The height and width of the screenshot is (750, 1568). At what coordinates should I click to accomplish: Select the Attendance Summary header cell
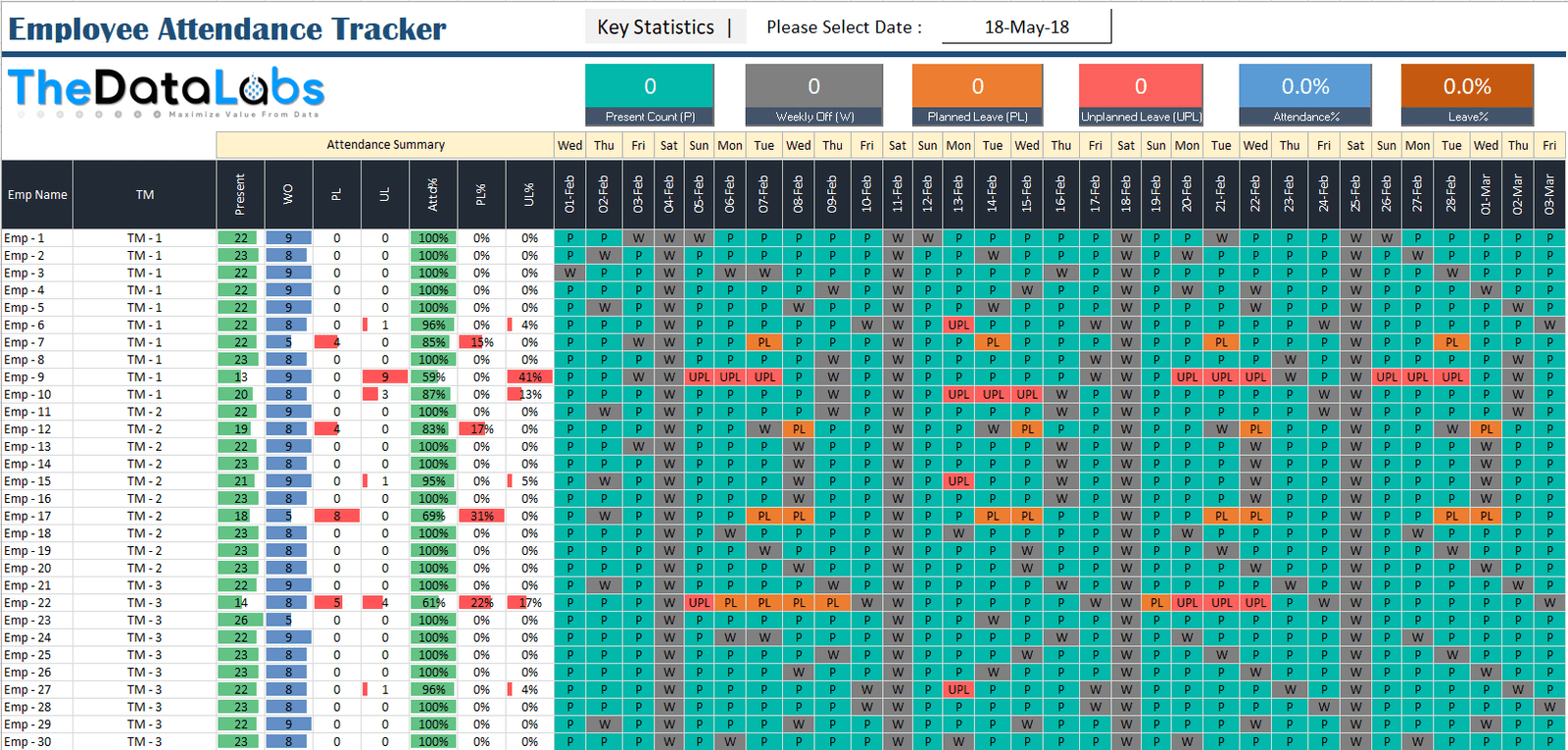click(385, 145)
